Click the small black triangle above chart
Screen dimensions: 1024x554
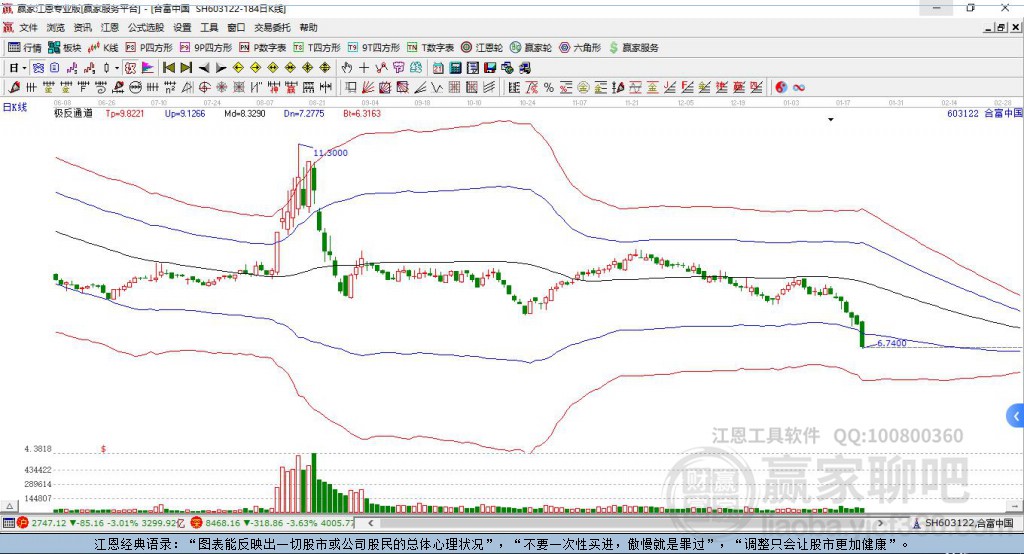pyautogui.click(x=831, y=120)
